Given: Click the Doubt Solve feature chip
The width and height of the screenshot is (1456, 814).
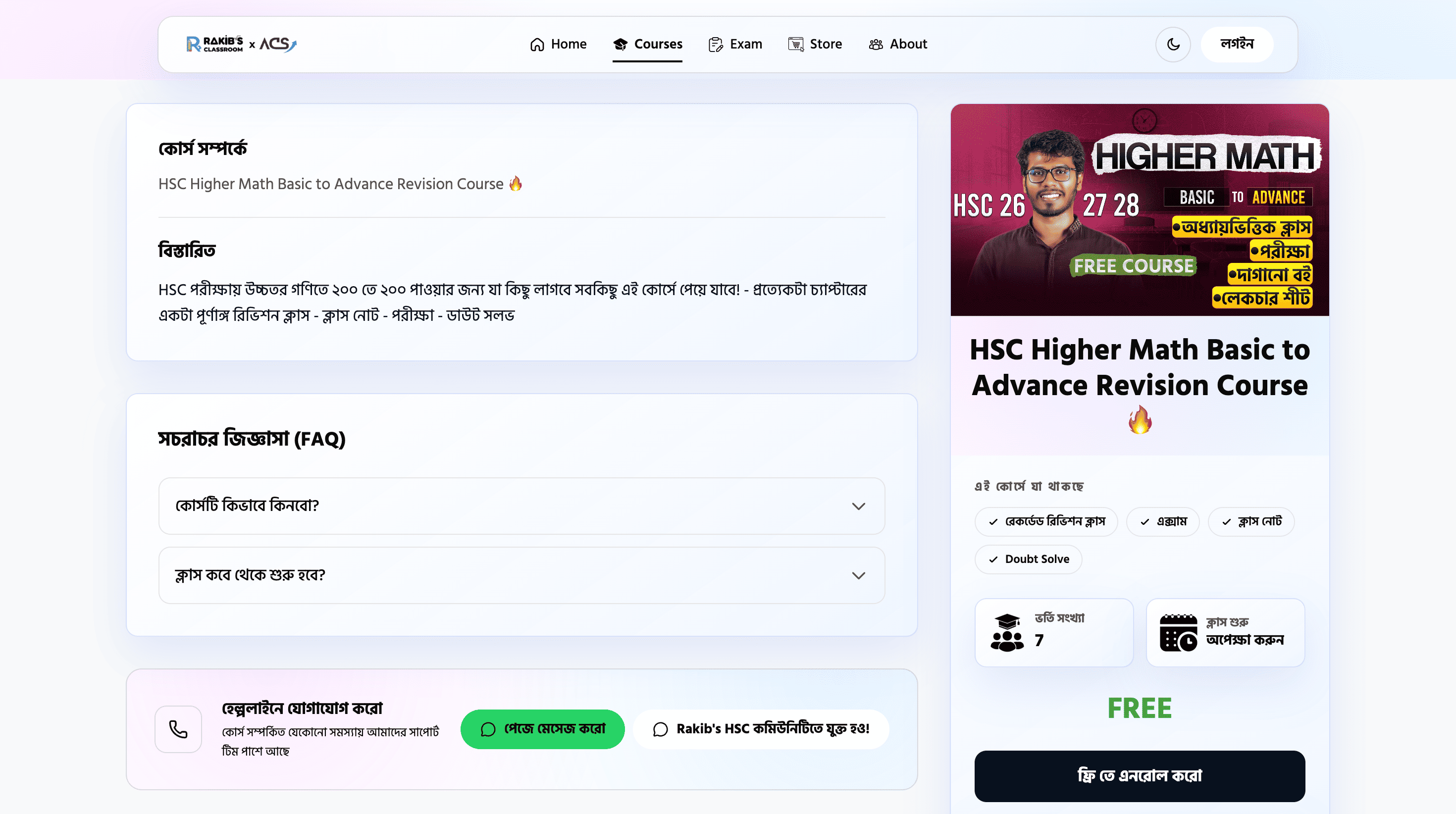Looking at the screenshot, I should 1028,559.
